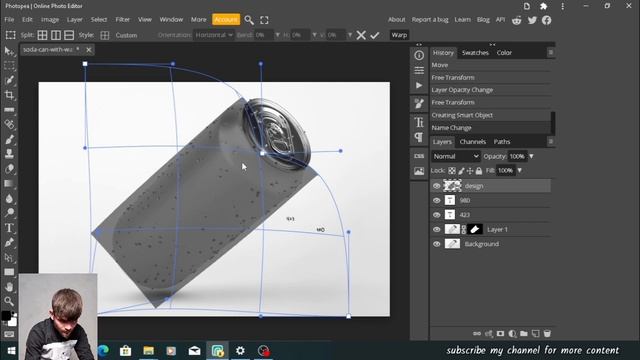Cancel the warp transform with X
Image resolution: width=640 pixels, height=360 pixels.
pos(361,35)
